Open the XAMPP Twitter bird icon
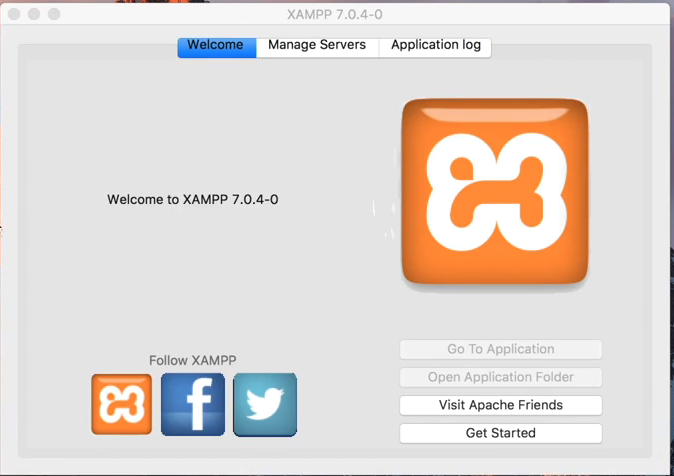Image resolution: width=674 pixels, height=476 pixels. click(x=265, y=404)
